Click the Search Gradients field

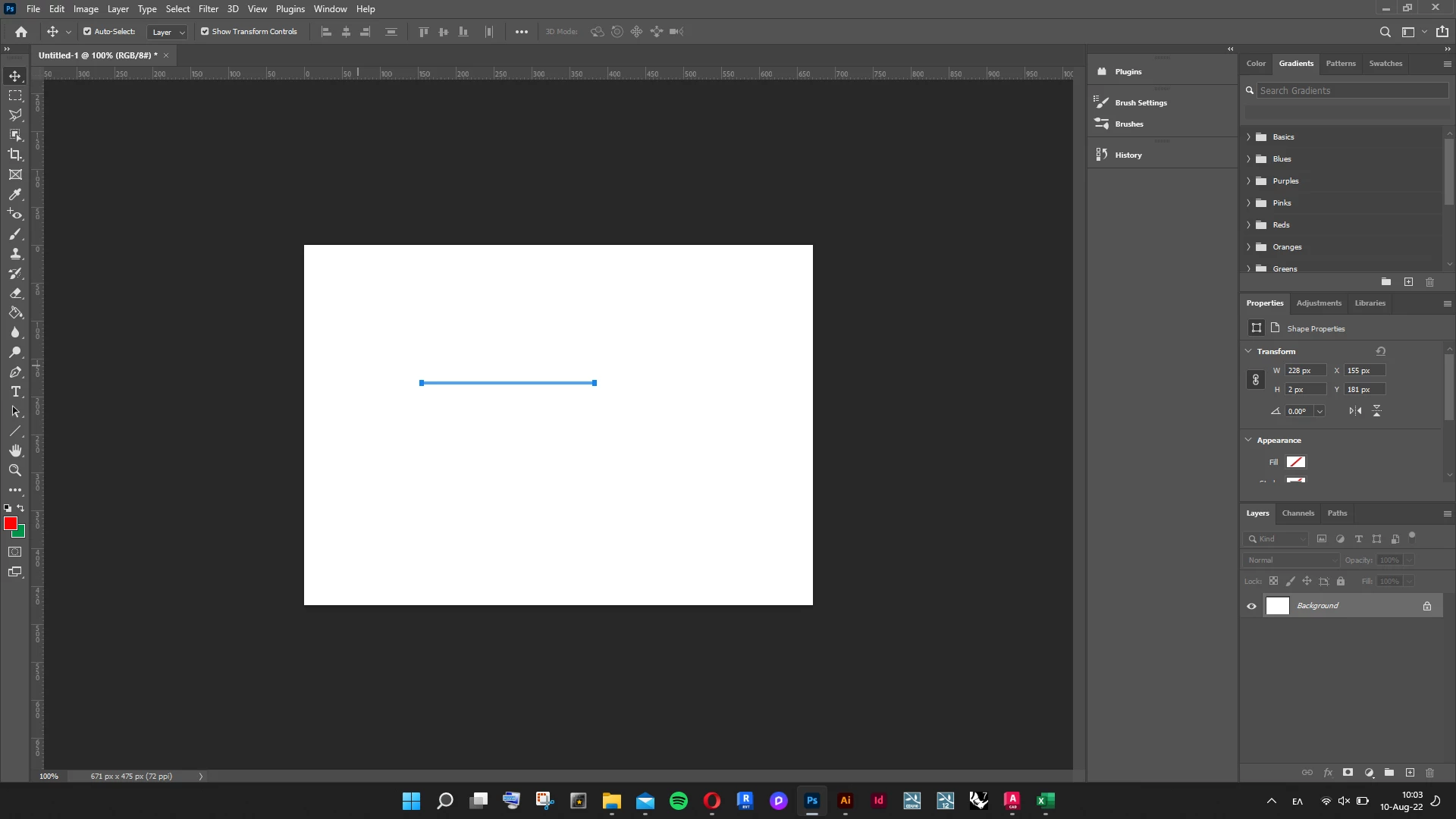point(1351,90)
